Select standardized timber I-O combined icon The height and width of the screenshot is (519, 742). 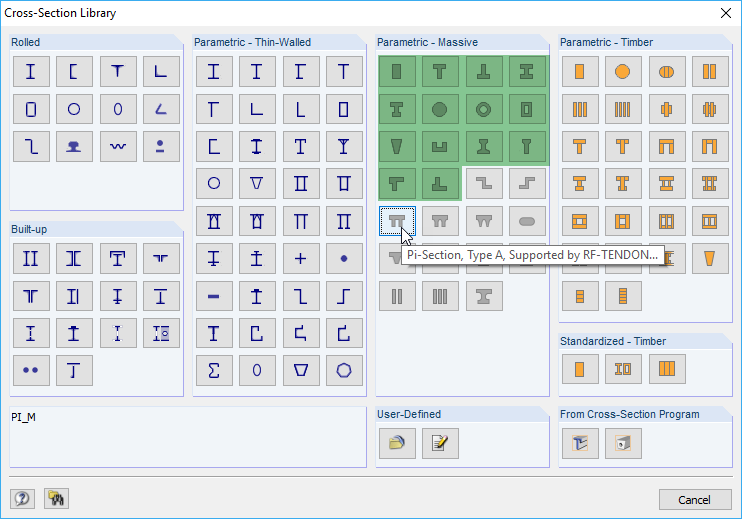point(623,369)
